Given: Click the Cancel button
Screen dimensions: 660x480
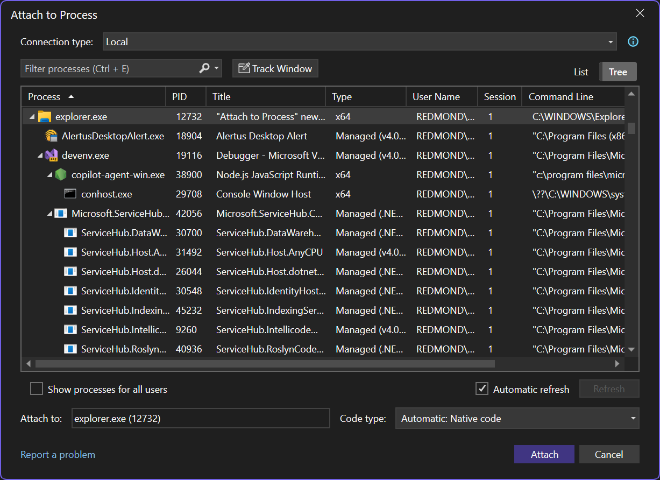Looking at the screenshot, I should (609, 454).
